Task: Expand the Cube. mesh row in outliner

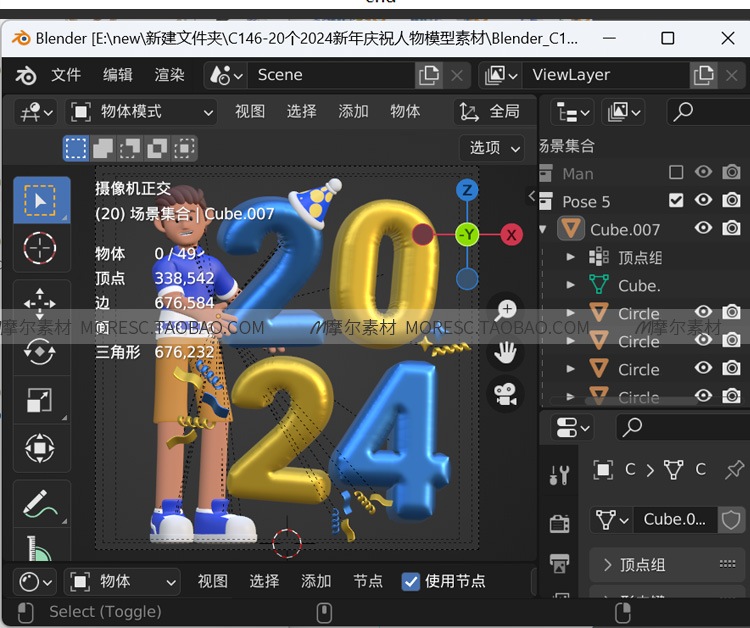Action: 570,285
